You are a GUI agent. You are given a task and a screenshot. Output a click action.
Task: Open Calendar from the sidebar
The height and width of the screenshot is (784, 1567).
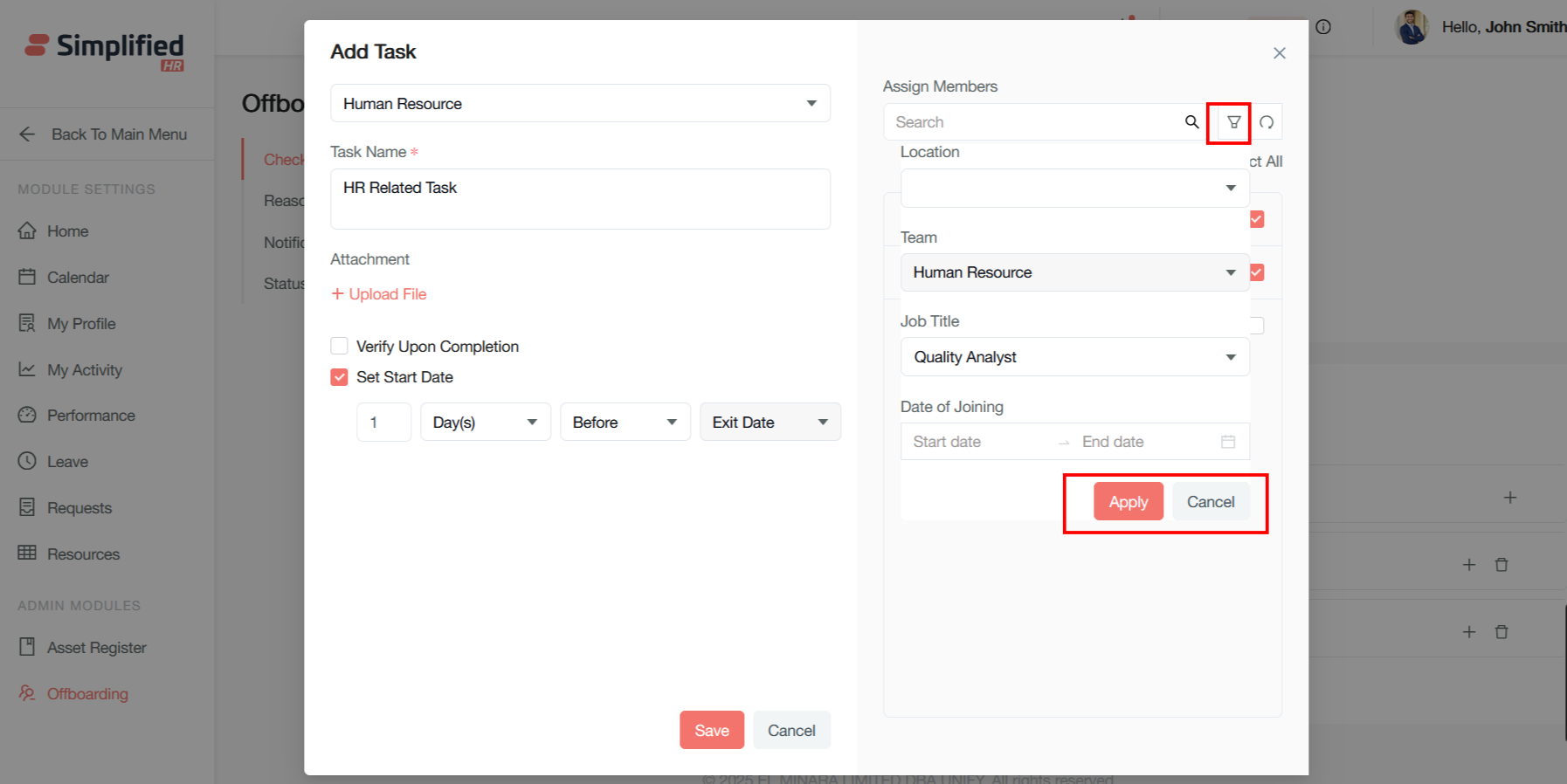[x=78, y=278]
